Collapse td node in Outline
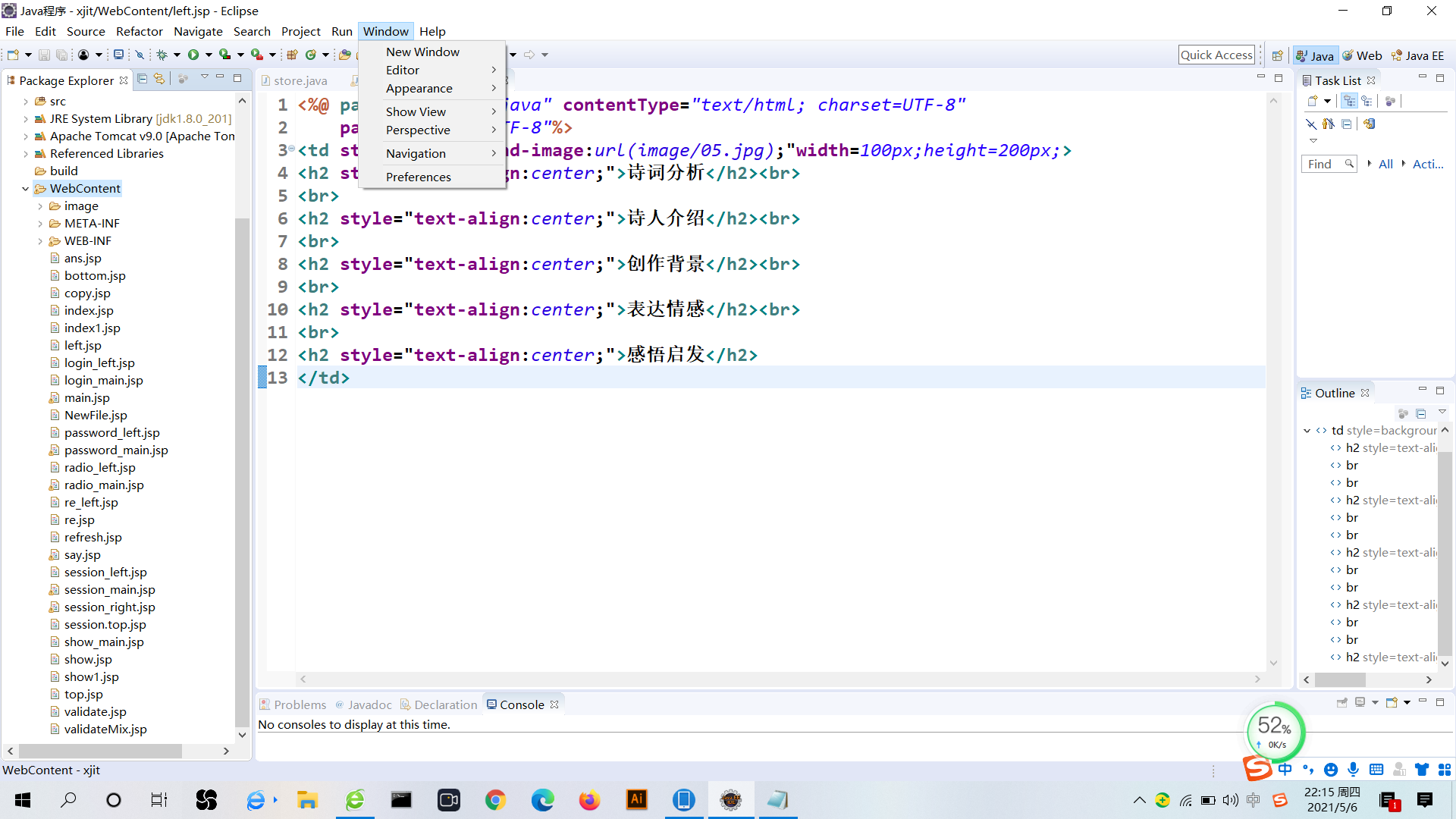This screenshot has width=1456, height=819. coord(1307,430)
